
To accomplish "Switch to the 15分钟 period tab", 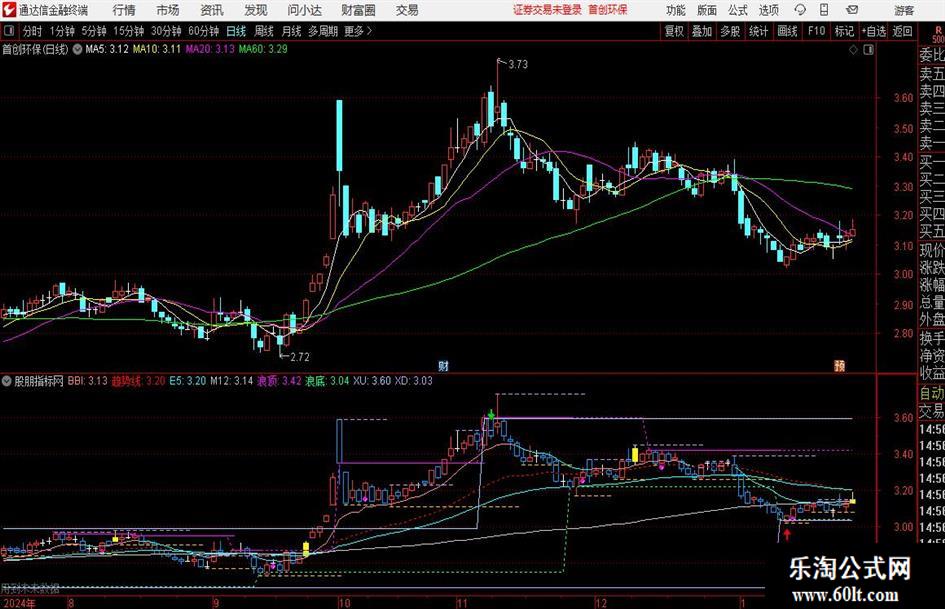I will click(x=129, y=31).
